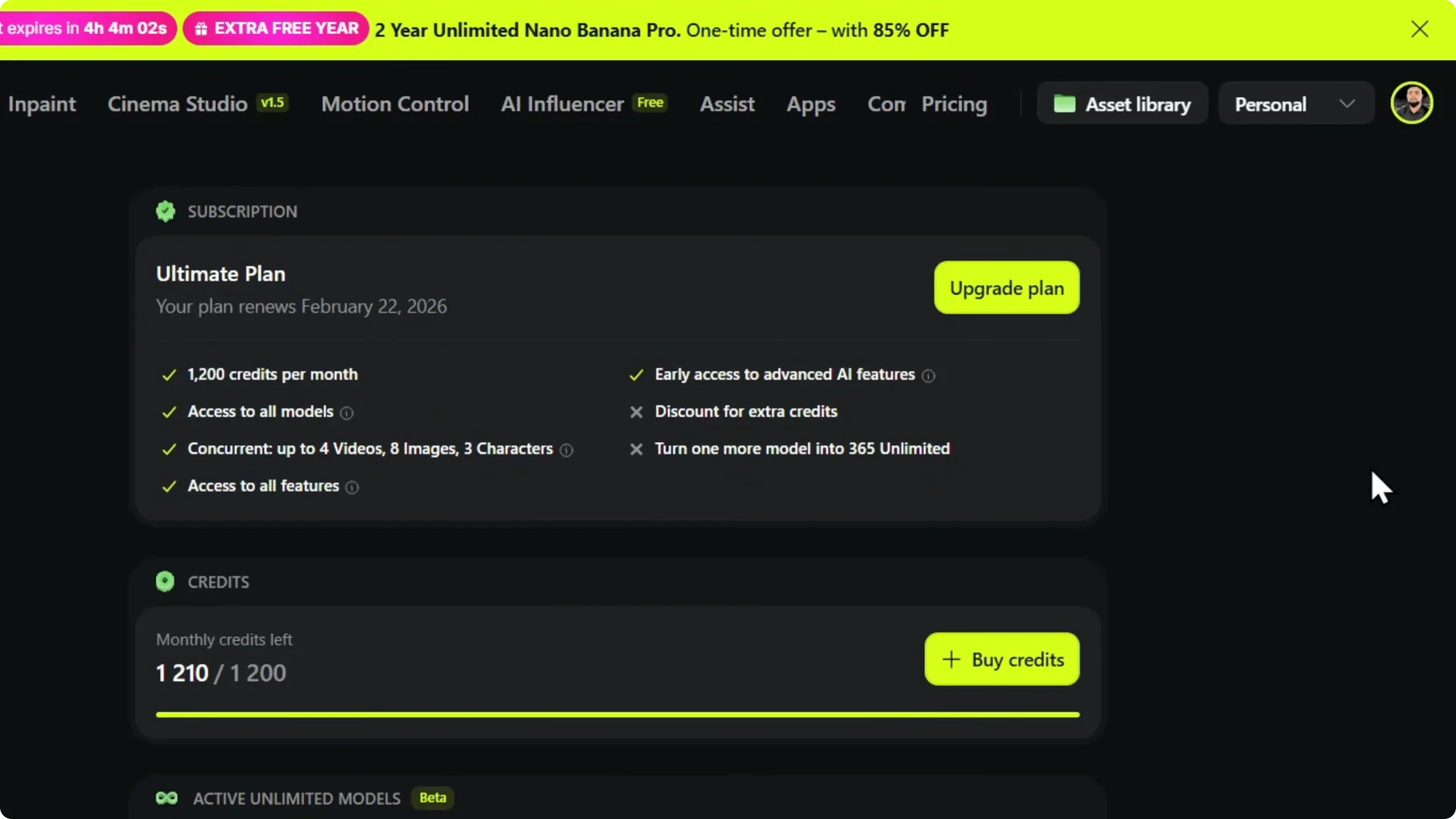Open info icon next to Access to all features
Viewport: 1456px width, 819px height.
(x=352, y=488)
